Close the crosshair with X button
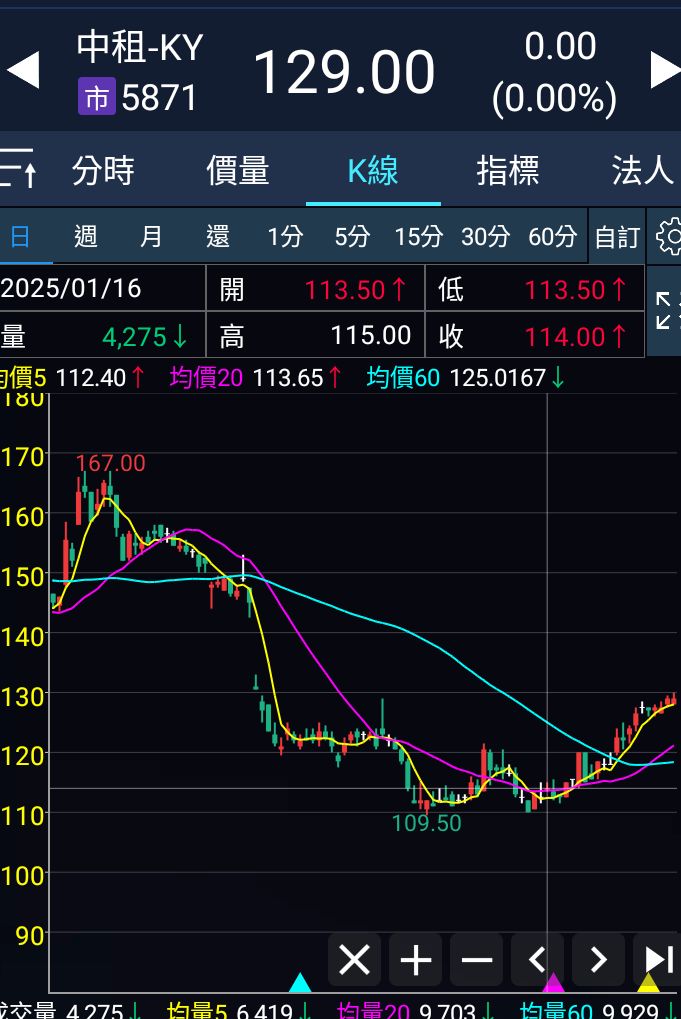This screenshot has height=1019, width=681. (354, 961)
